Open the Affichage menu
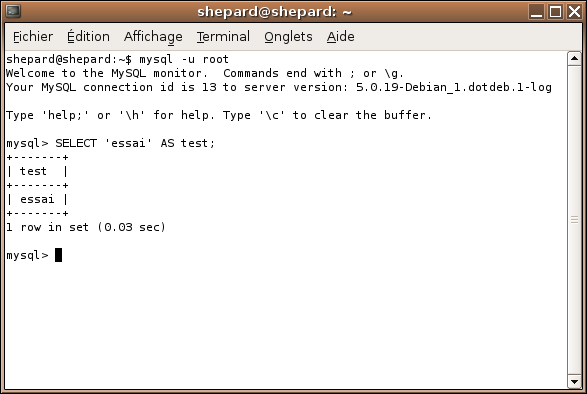The height and width of the screenshot is (394, 587). coord(153,37)
